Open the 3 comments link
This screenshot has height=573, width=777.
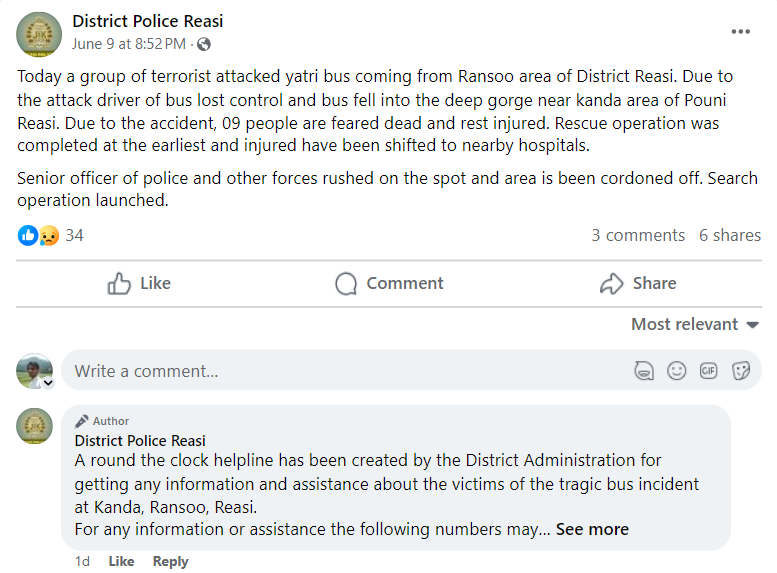[x=638, y=236]
